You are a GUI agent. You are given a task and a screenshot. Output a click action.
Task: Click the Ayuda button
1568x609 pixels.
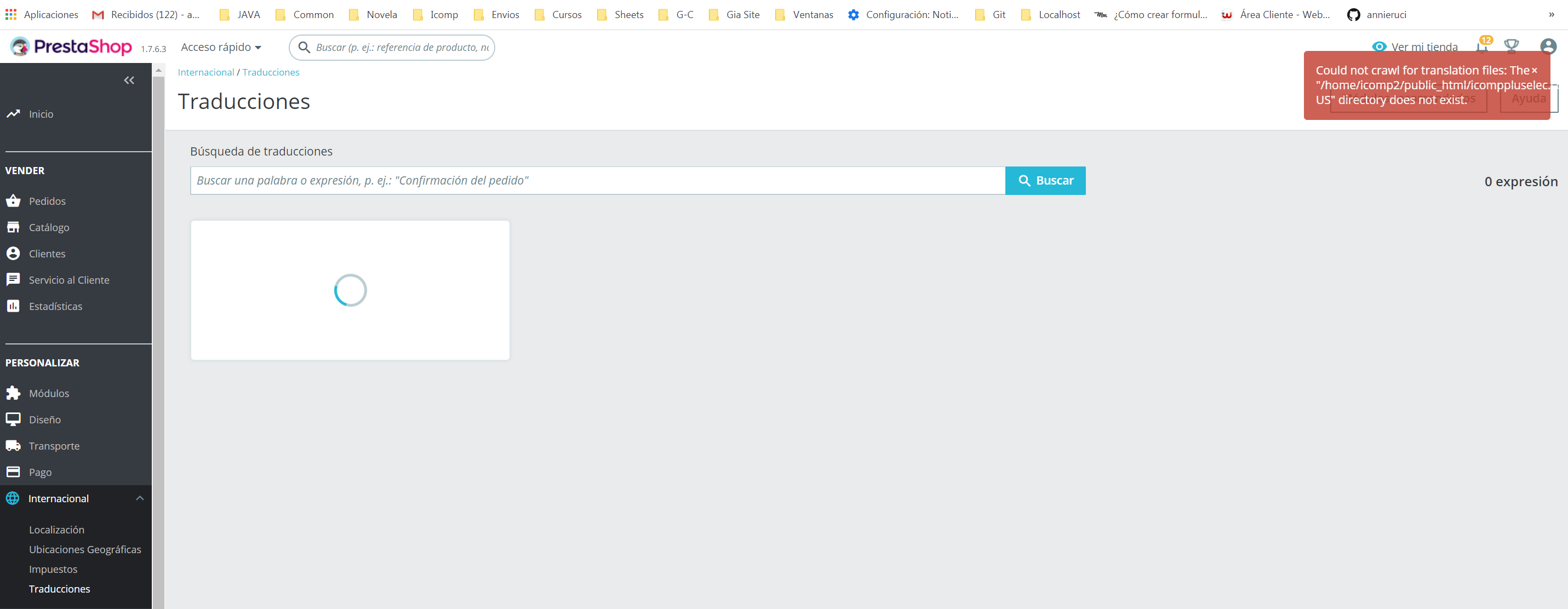click(x=1529, y=98)
